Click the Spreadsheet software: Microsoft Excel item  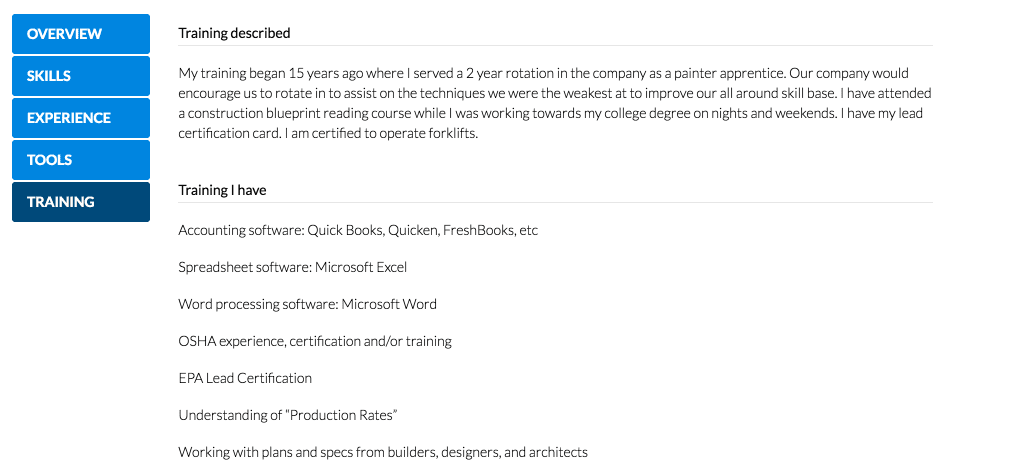click(x=293, y=267)
